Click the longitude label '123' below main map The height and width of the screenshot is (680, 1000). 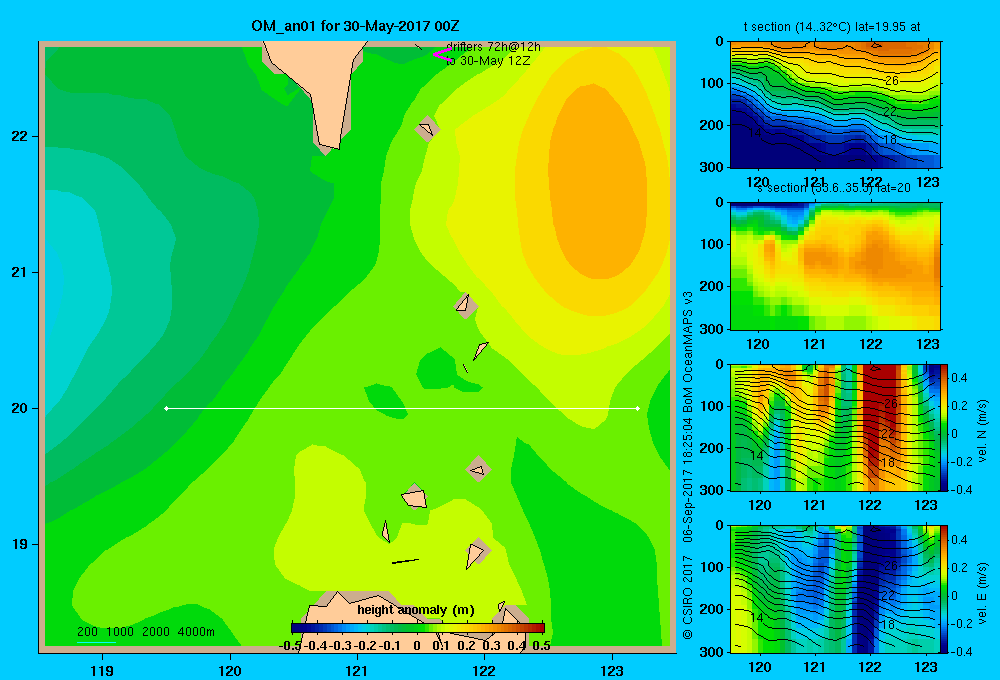tap(612, 670)
